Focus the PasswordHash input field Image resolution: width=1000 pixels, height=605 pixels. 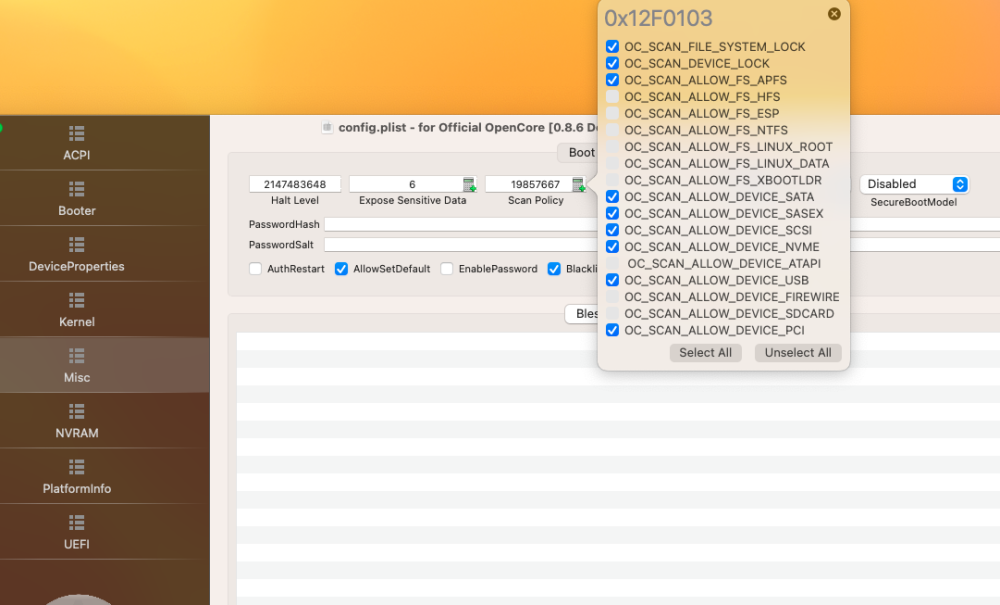(461, 224)
